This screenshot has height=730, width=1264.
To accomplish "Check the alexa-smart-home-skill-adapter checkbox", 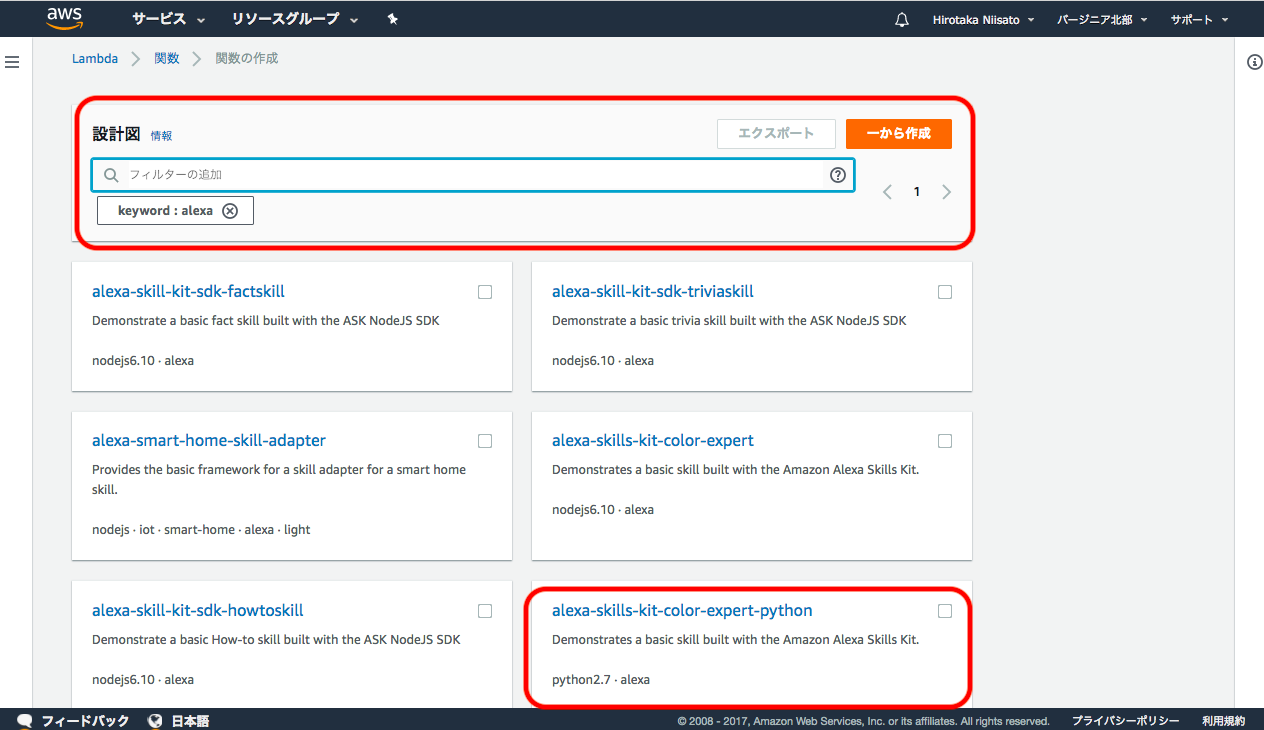I will 485,441.
